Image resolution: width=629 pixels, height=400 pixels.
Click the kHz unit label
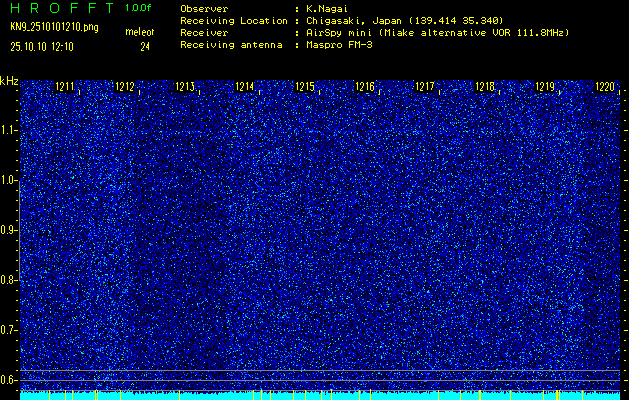point(9,80)
